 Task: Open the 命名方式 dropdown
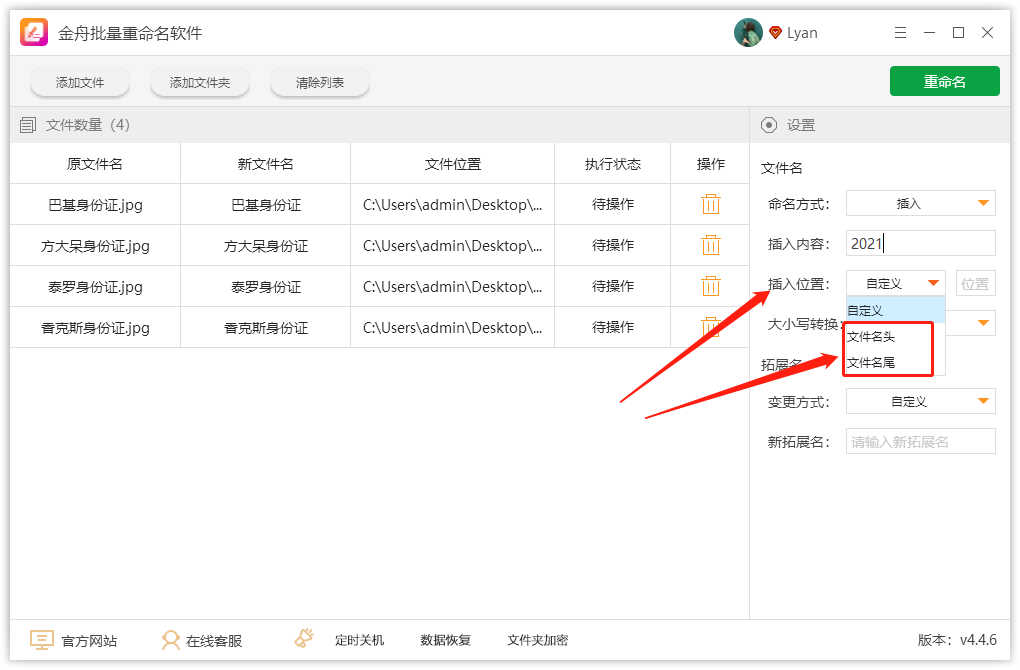919,202
